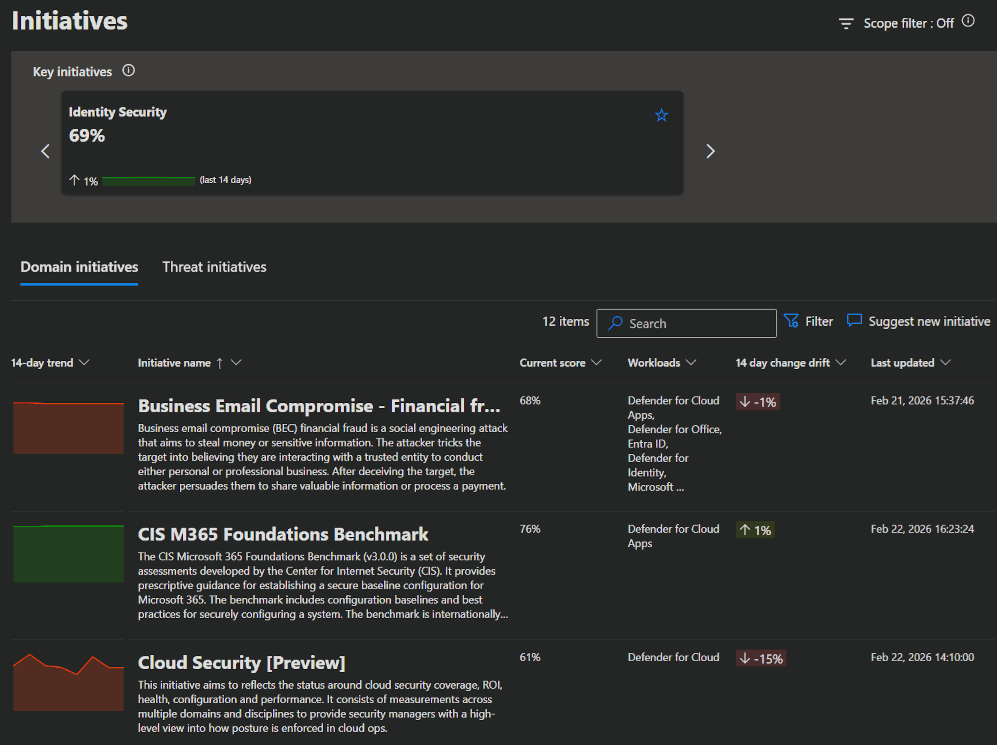Select the Domain initiatives tab
The height and width of the screenshot is (745, 997).
pyautogui.click(x=79, y=267)
